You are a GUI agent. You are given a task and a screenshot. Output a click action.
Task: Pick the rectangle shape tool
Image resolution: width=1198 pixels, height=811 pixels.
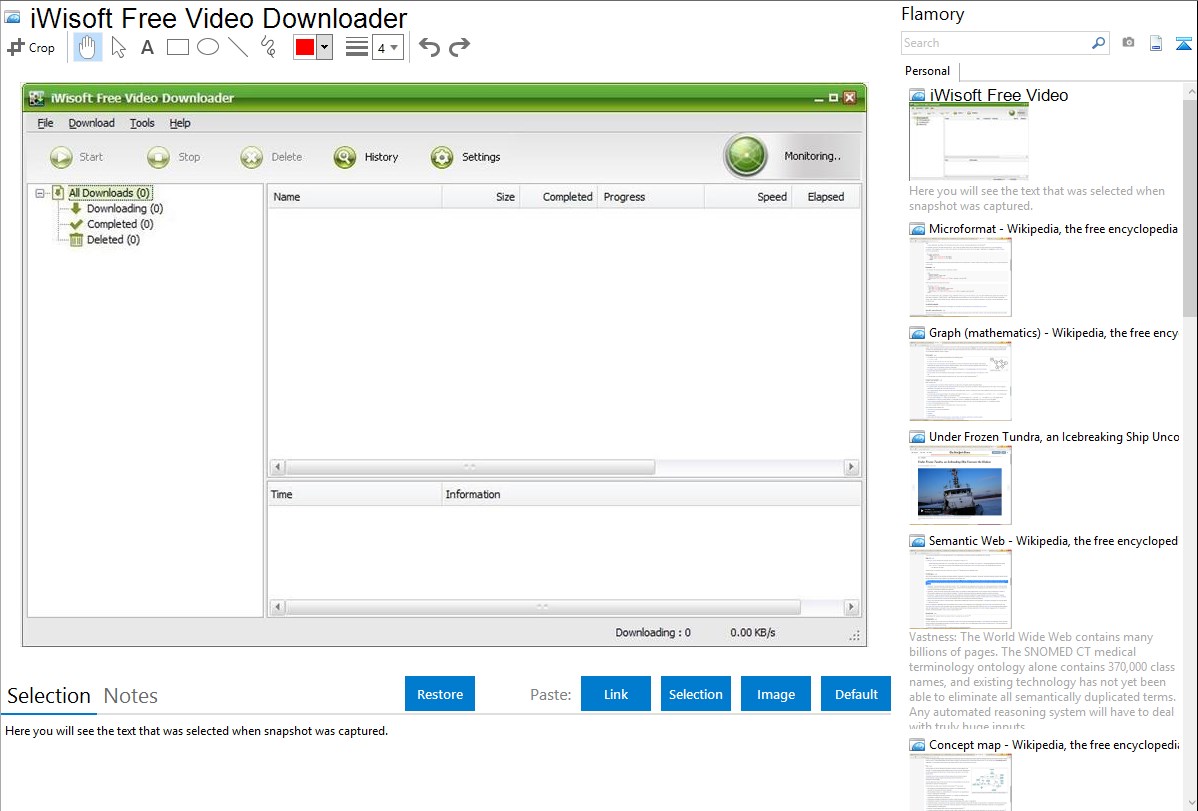177,47
